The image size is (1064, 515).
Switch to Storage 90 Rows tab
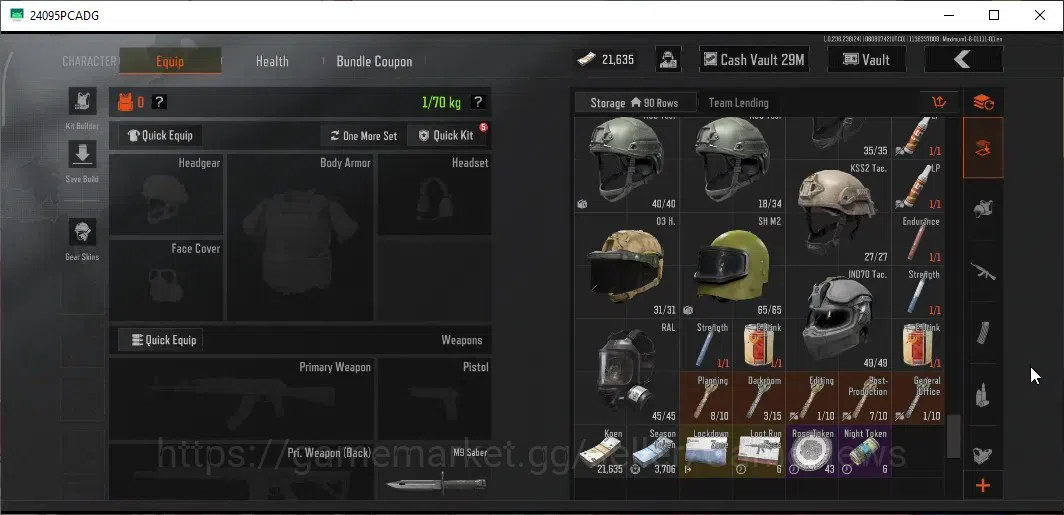click(635, 102)
